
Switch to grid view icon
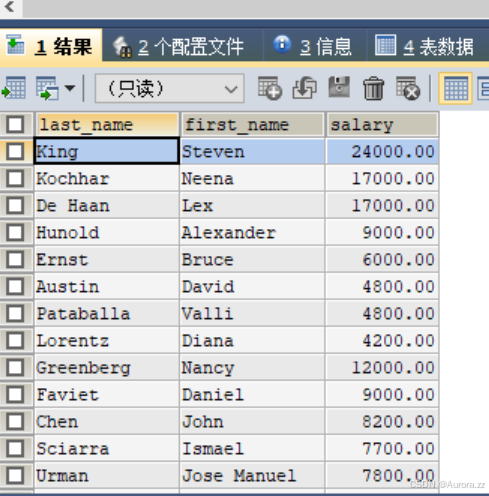pos(455,89)
